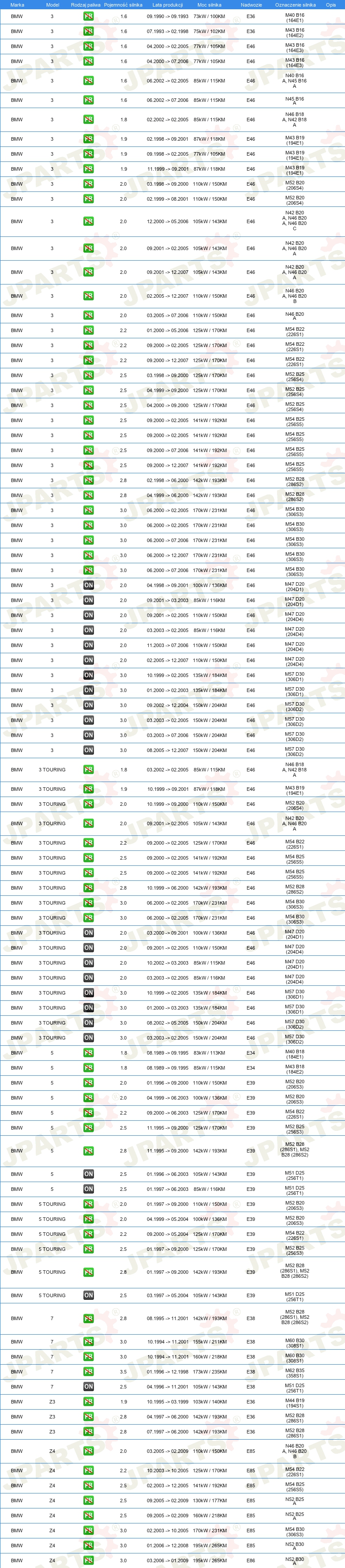Select petrol icon in Z4 01.2006 -> 12.2008 row
The image size is (345, 1568).
pos(88,1546)
